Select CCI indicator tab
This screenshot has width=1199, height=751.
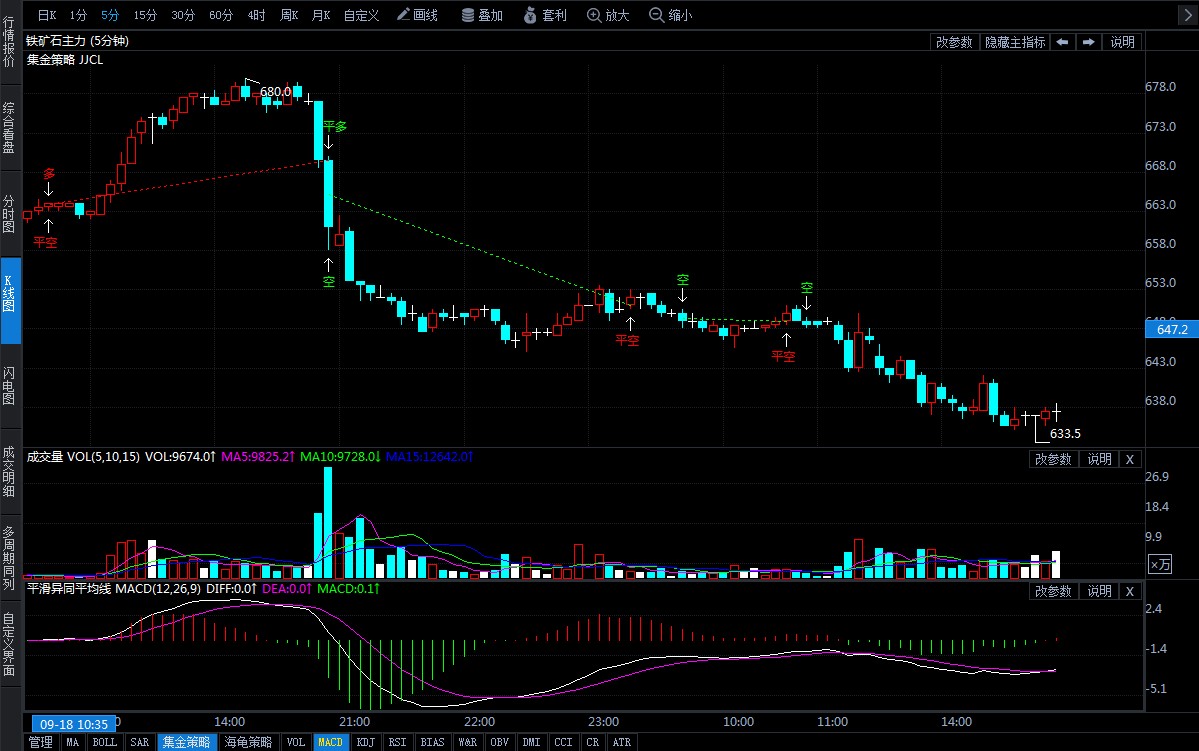coord(563,743)
